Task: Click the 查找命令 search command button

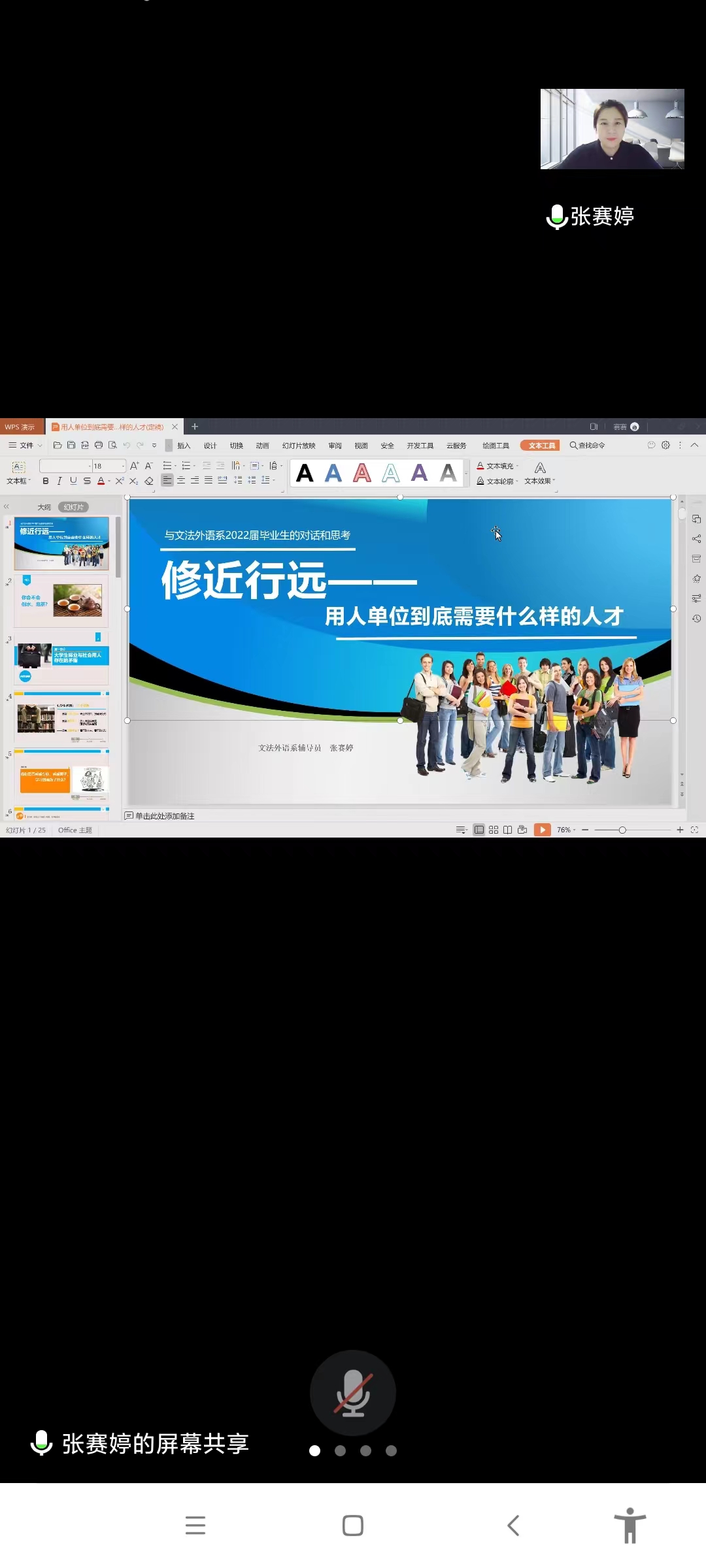Action: pos(587,446)
